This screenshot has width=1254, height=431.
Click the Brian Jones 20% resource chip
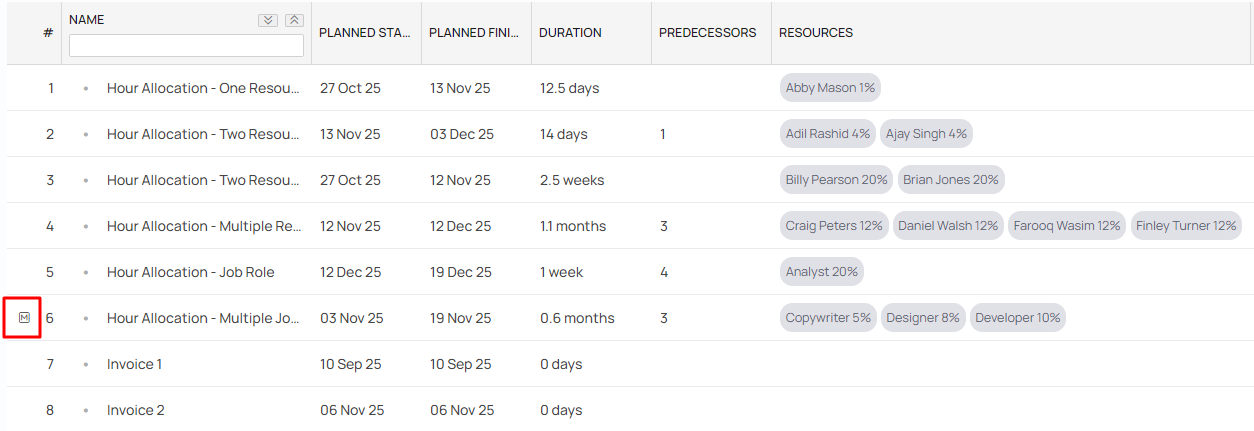(x=951, y=180)
